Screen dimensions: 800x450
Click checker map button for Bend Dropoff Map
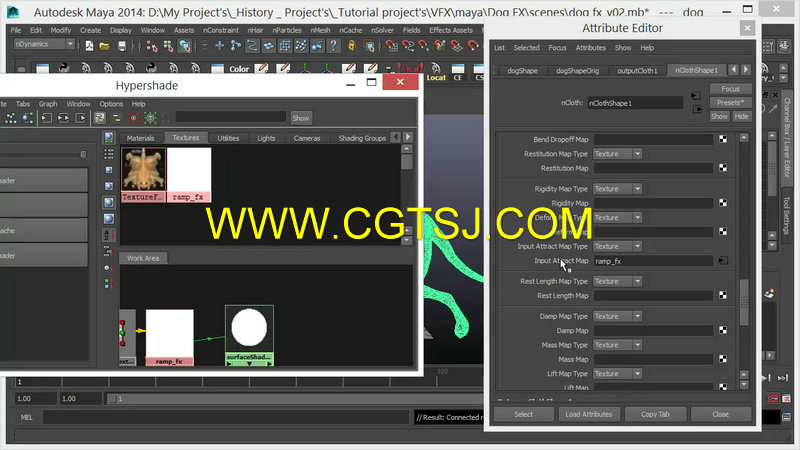723,139
